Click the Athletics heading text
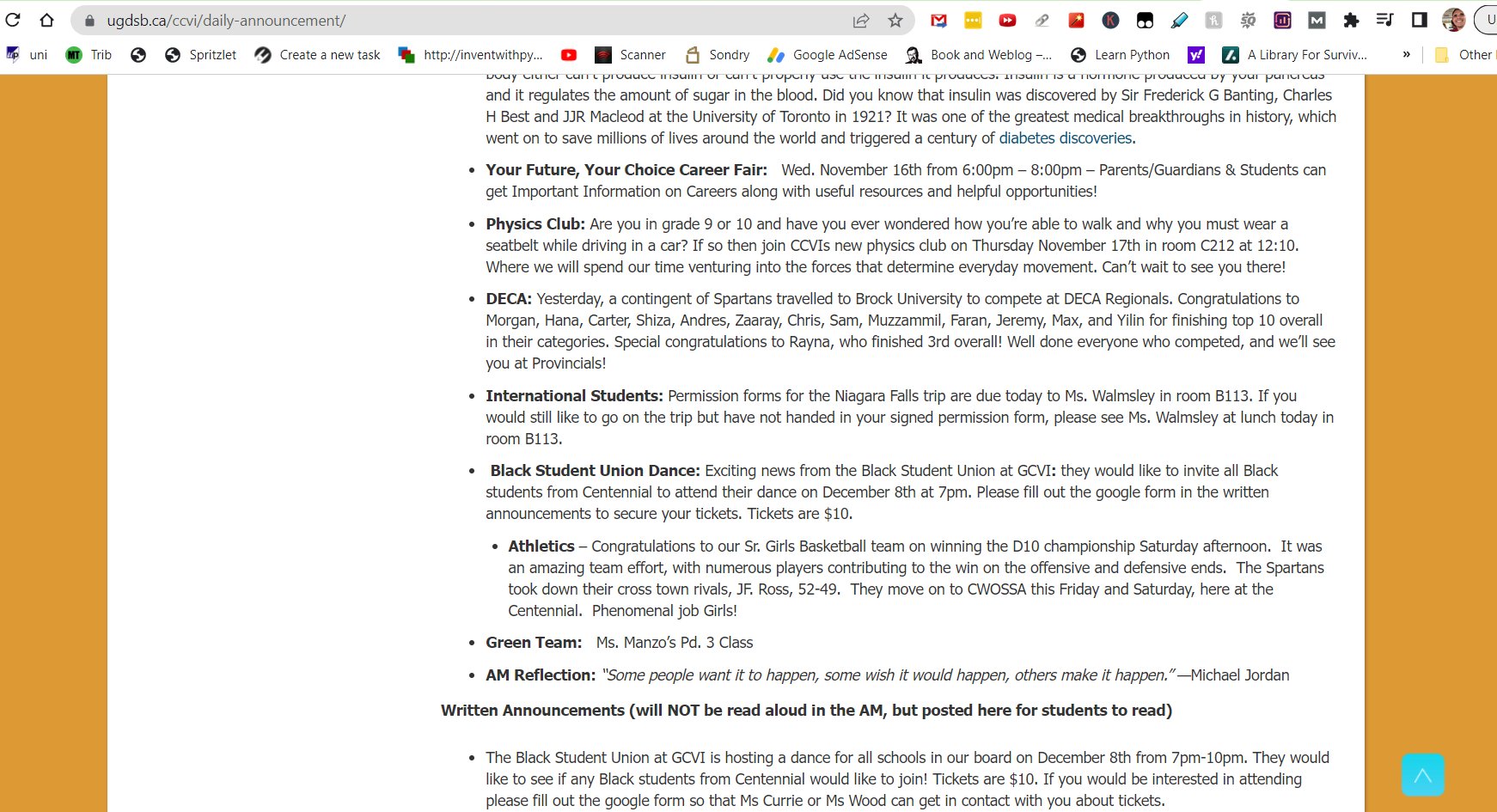This screenshot has height=812, width=1497. pyautogui.click(x=541, y=546)
